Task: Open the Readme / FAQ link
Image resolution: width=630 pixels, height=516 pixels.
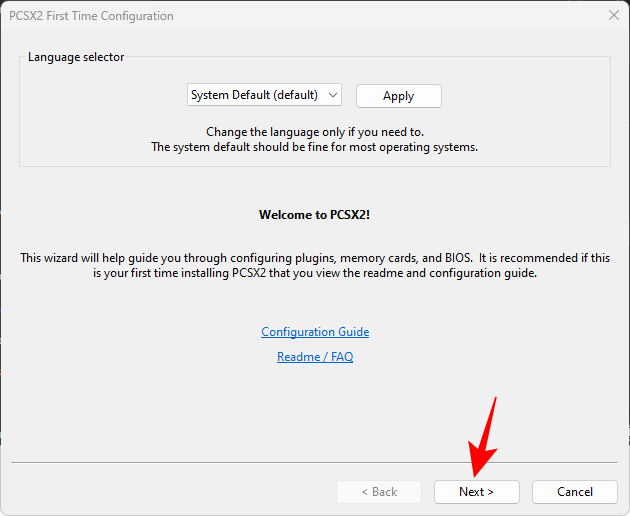Action: 315,357
